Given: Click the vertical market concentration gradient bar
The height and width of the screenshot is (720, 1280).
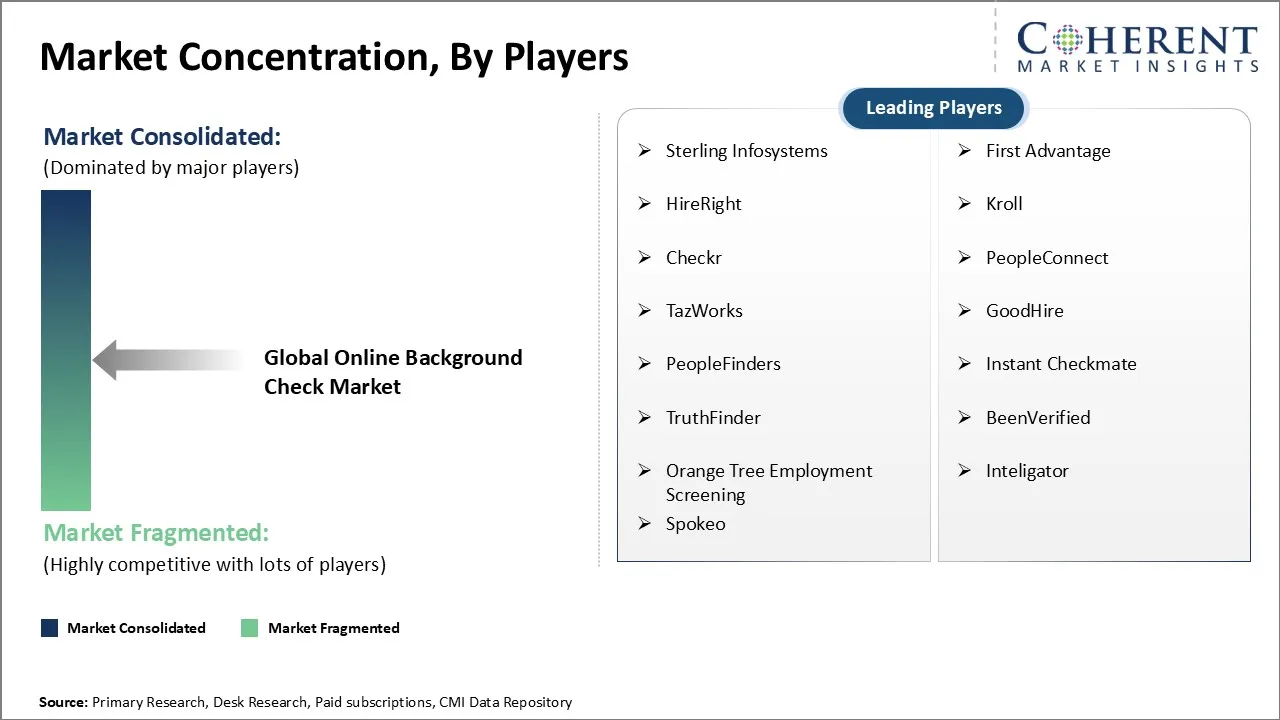Looking at the screenshot, I should (66, 350).
